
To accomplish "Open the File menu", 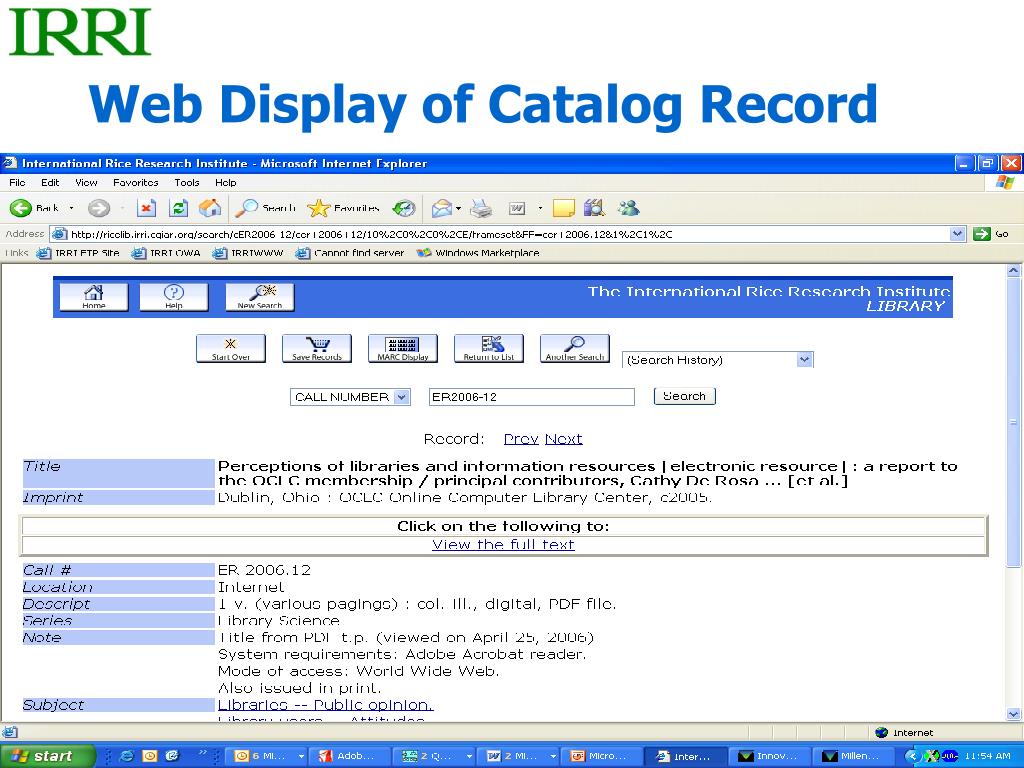I will [18, 182].
